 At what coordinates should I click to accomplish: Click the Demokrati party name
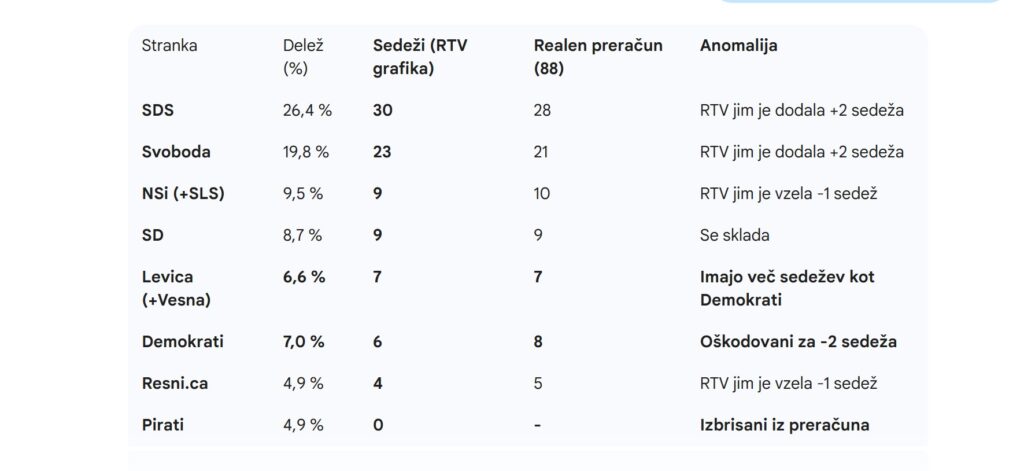pos(183,341)
